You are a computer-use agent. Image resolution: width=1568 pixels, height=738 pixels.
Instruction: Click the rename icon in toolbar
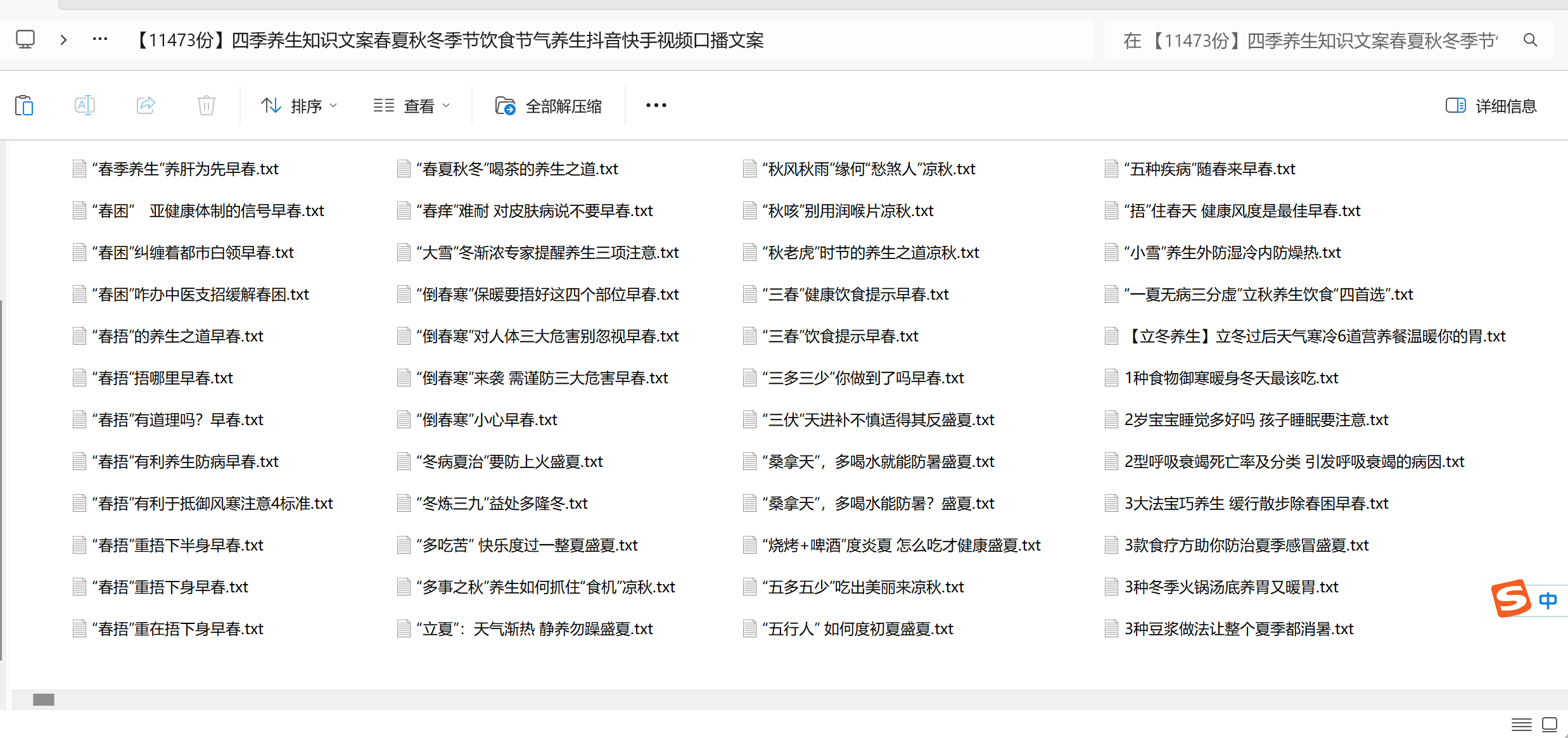pyautogui.click(x=84, y=105)
